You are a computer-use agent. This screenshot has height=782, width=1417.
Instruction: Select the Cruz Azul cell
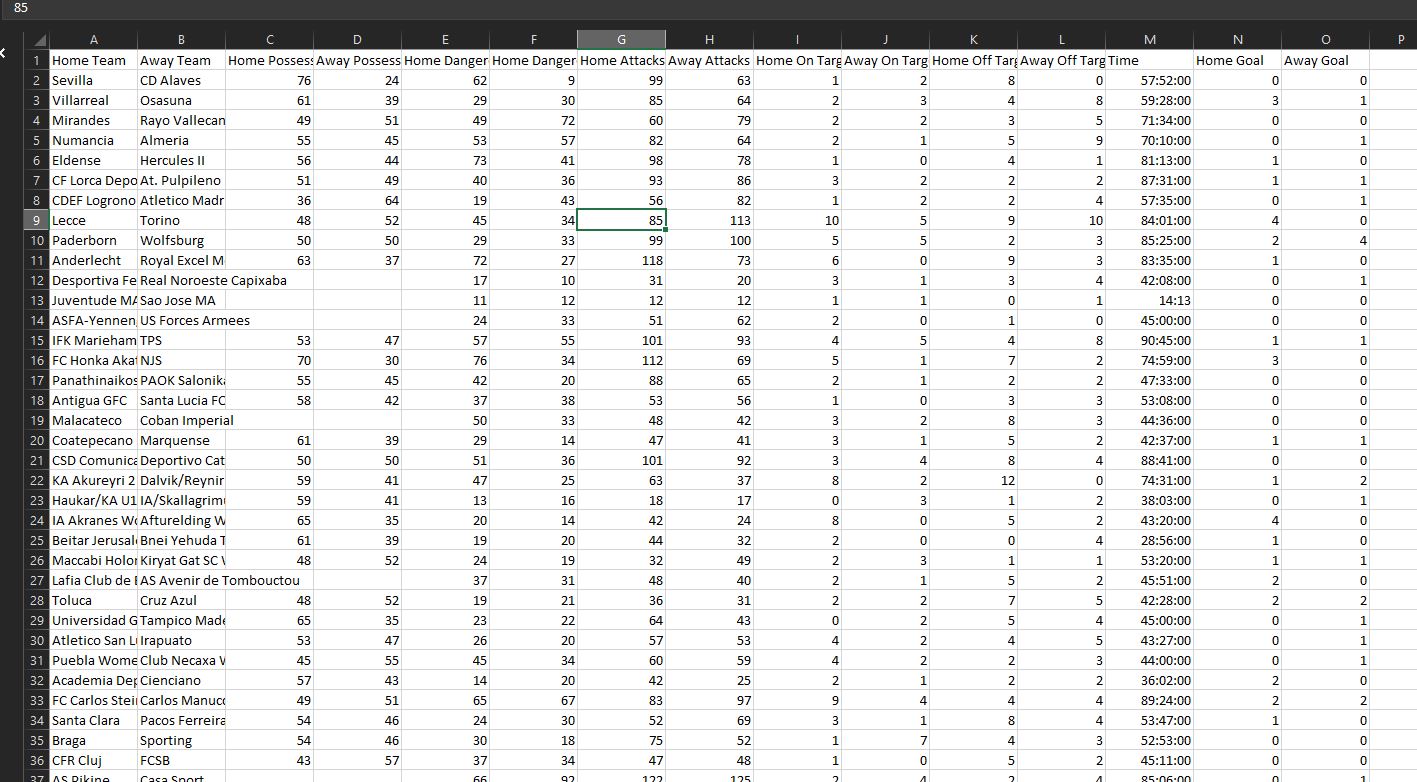pos(181,600)
